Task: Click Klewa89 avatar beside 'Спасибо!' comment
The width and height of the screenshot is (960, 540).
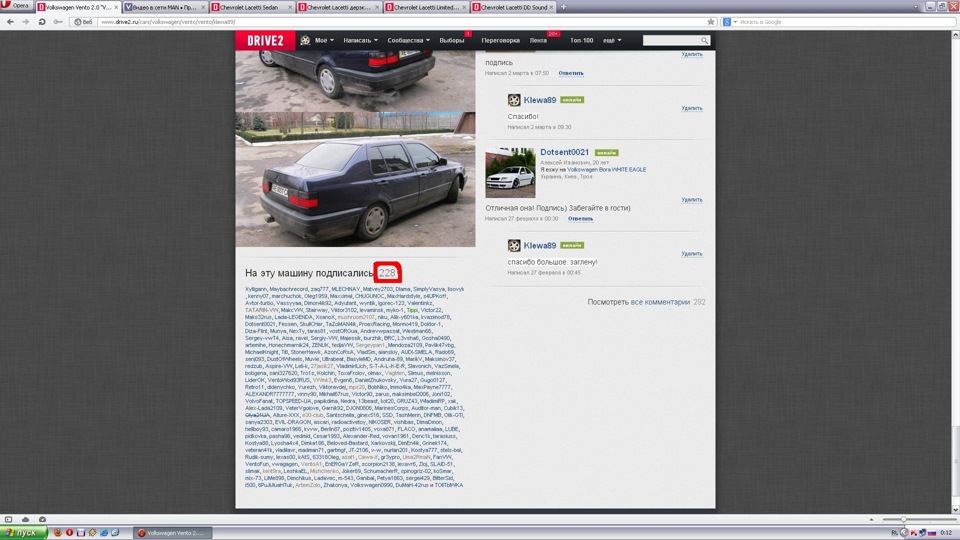Action: point(514,100)
